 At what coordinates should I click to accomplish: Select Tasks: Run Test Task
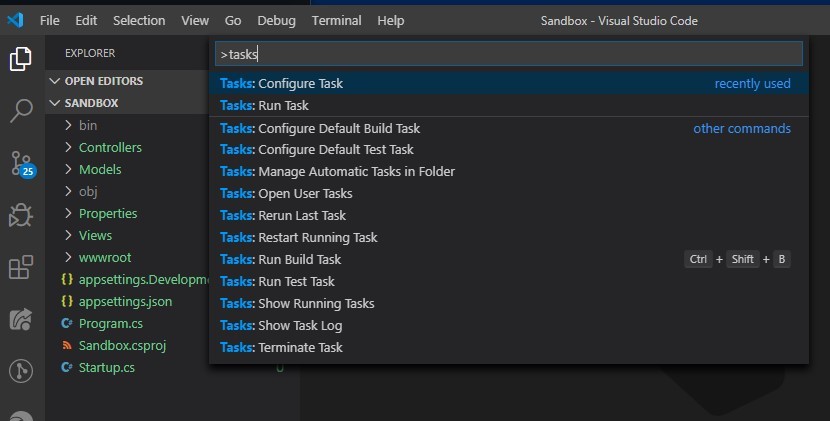coord(509,282)
